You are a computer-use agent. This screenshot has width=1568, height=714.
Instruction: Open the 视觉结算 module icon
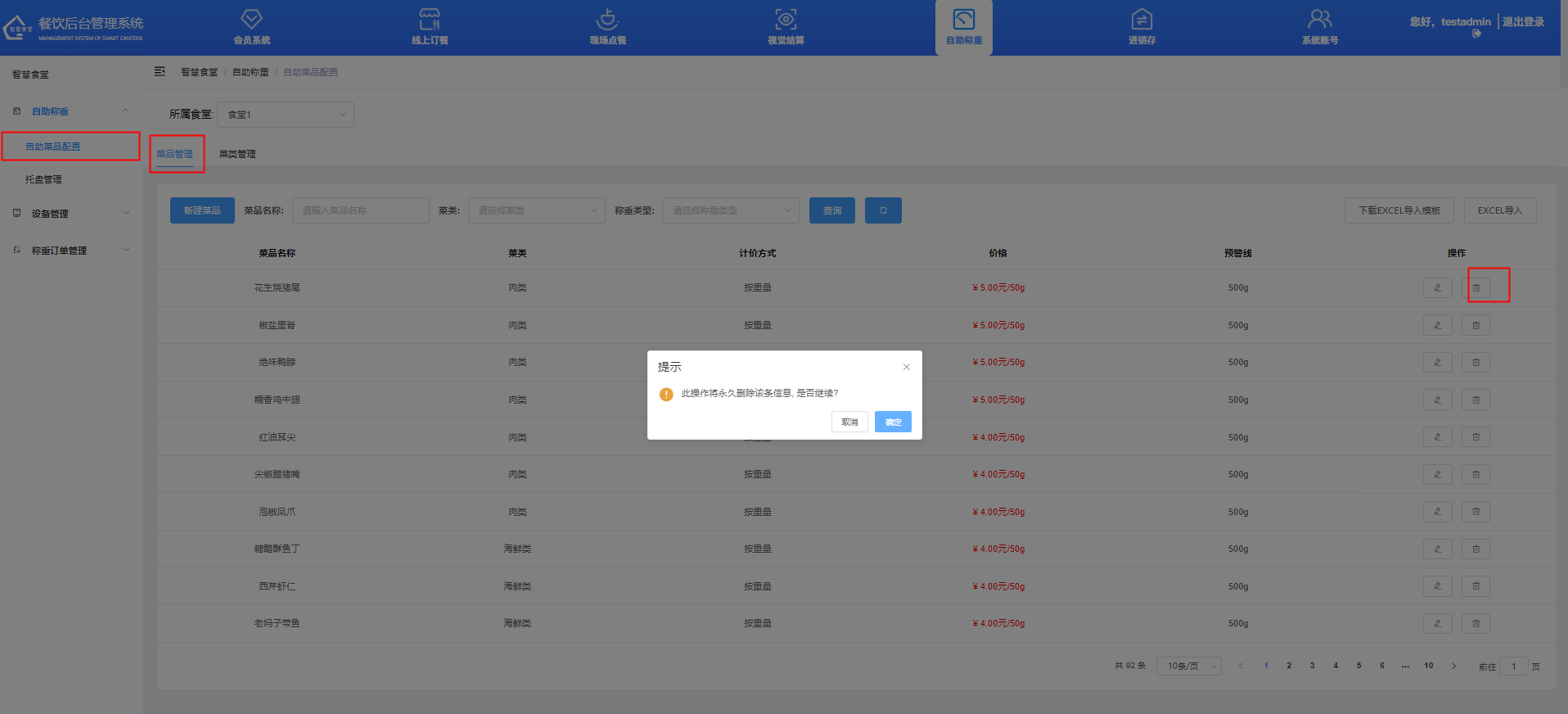coord(786,20)
